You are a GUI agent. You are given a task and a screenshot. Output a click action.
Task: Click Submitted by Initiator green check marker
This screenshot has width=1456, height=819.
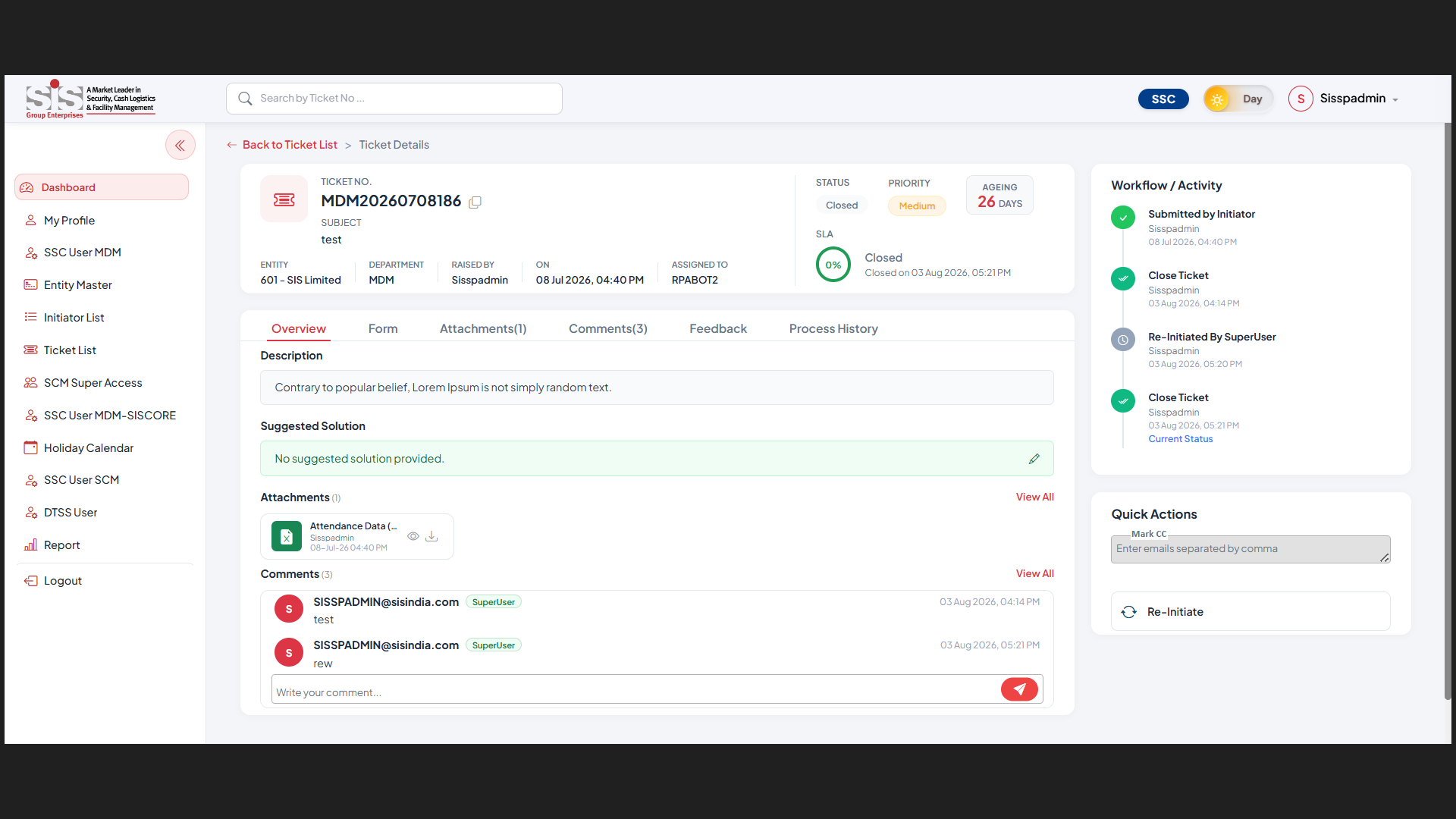coord(1123,218)
